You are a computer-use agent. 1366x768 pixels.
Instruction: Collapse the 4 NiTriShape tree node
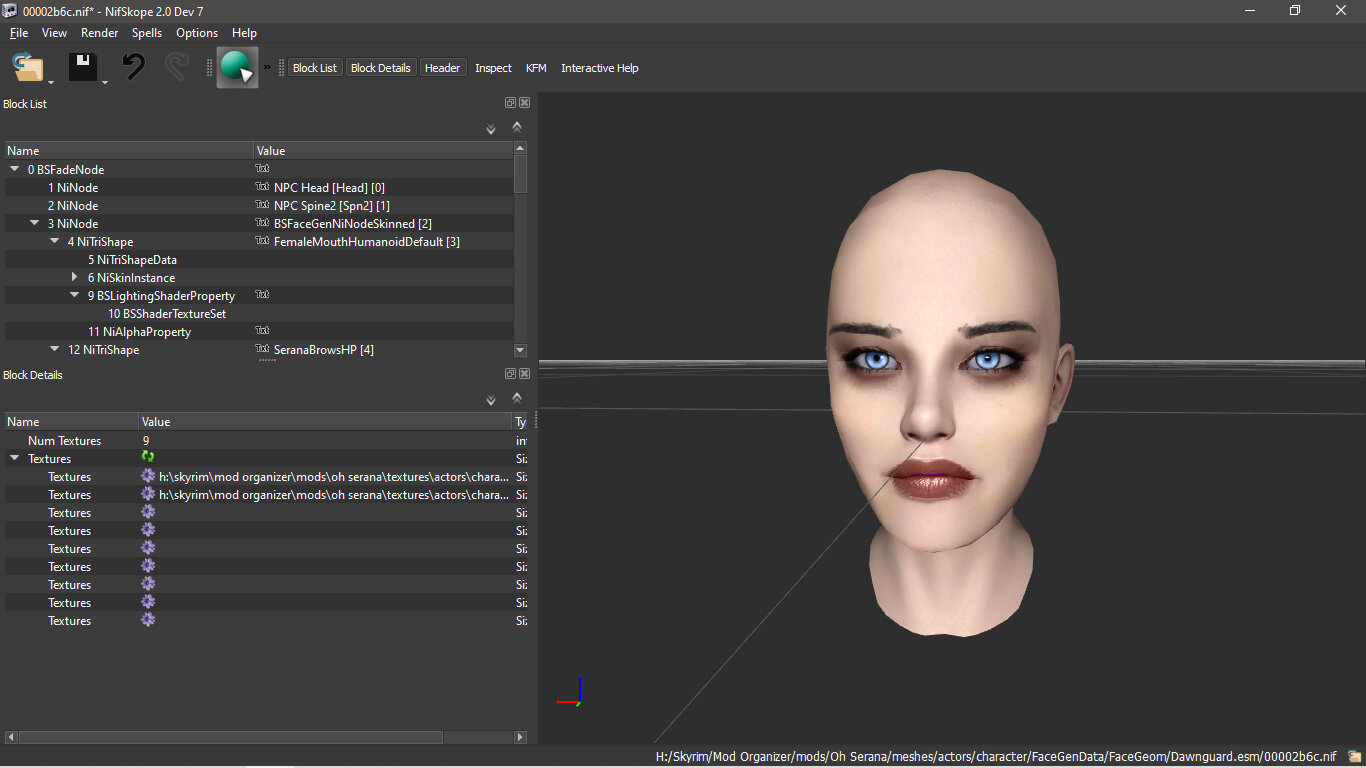(54, 241)
